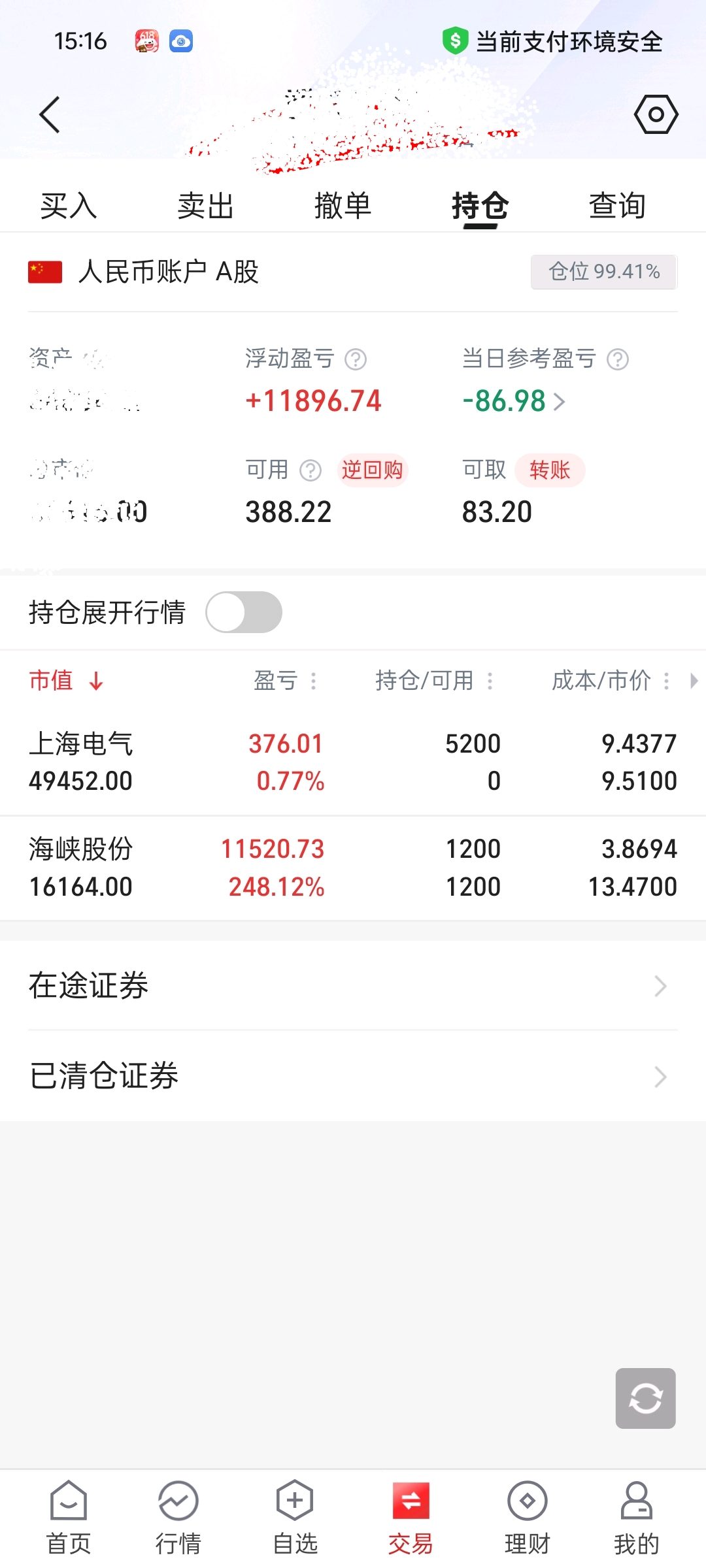Click the refresh holdings button
This screenshot has height=1568, width=706.
[x=645, y=1398]
